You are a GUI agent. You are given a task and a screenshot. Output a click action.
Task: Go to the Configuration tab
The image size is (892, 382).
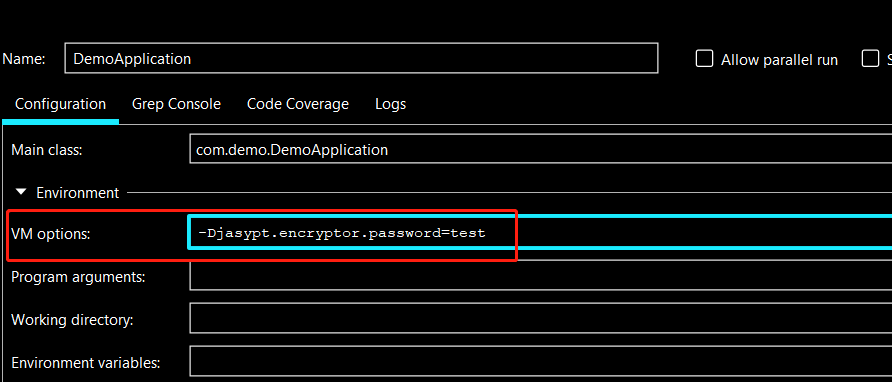click(x=60, y=104)
